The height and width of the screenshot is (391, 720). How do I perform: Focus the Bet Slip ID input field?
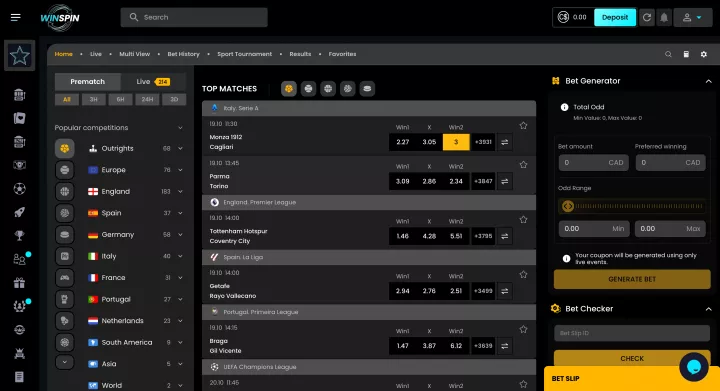click(632, 333)
